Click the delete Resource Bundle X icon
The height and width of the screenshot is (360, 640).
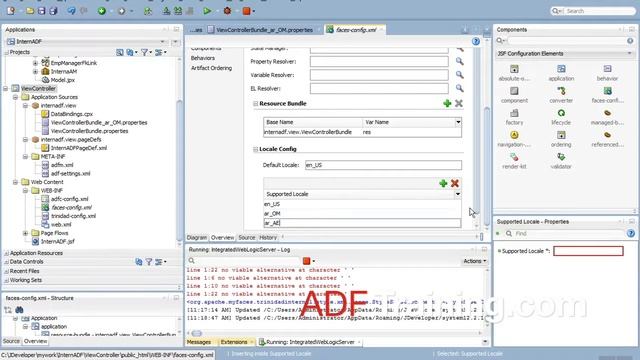click(x=459, y=104)
